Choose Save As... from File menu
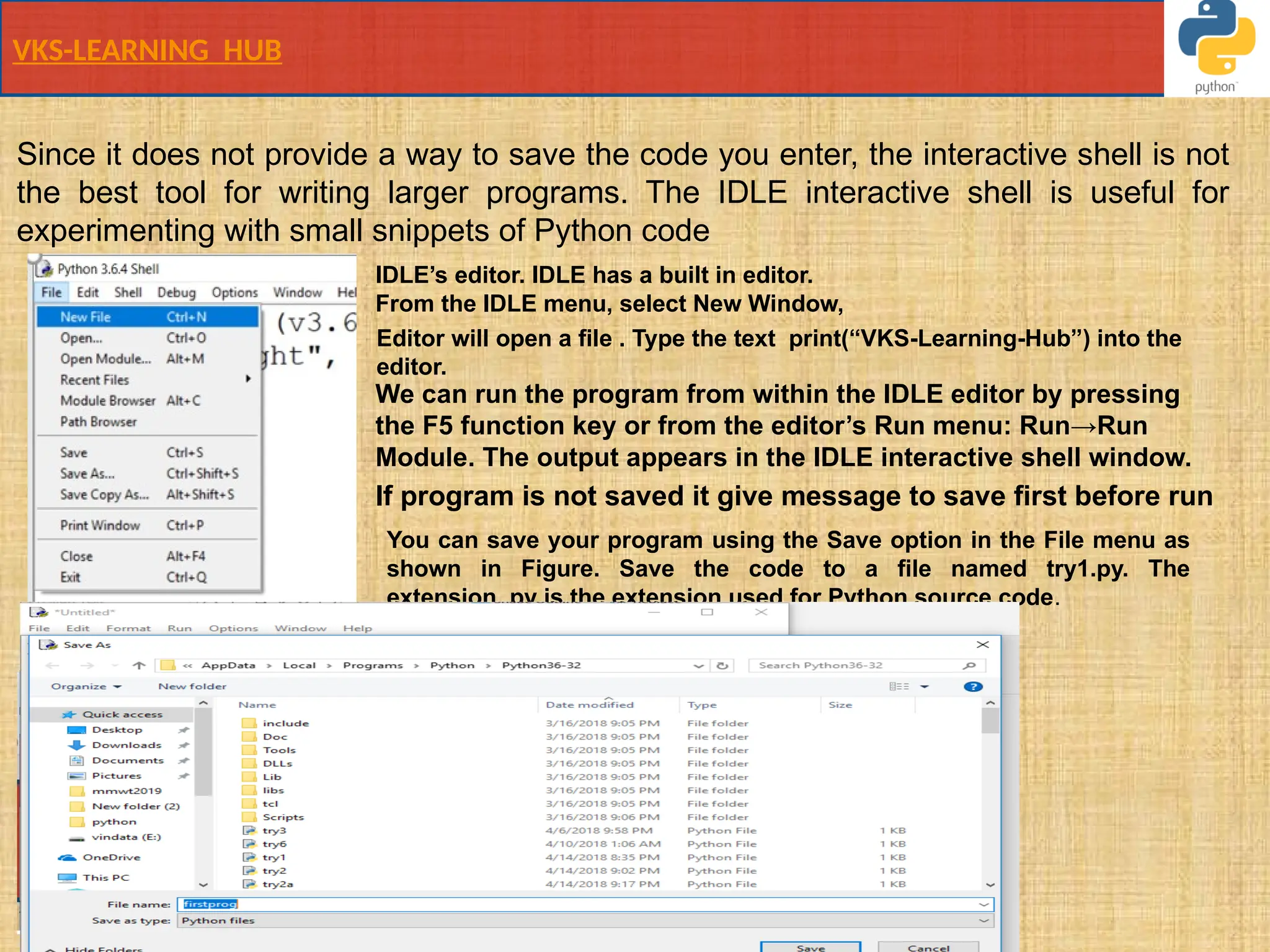The width and height of the screenshot is (1270, 952). 148,474
